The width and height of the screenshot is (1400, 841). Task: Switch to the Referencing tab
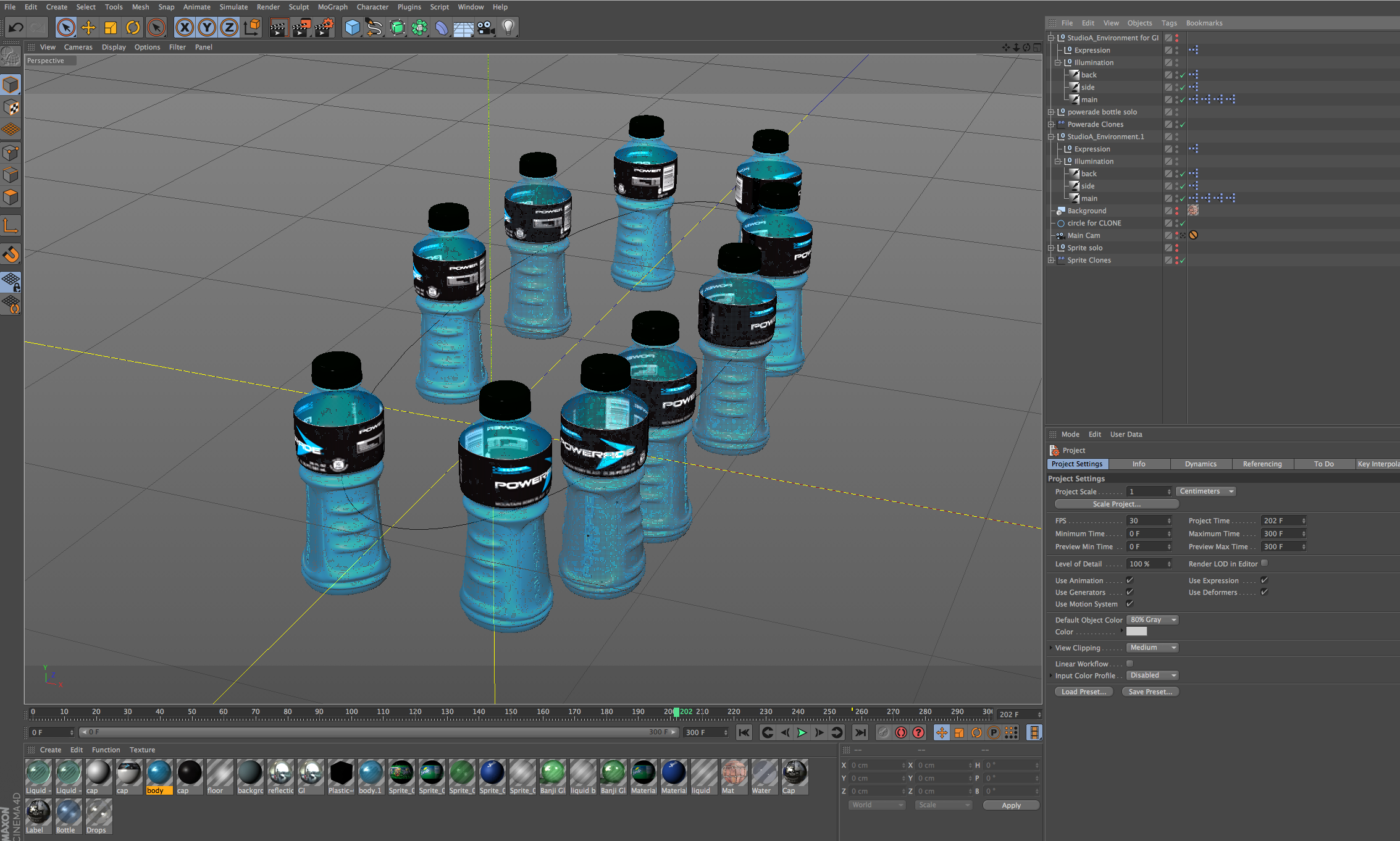[1262, 464]
